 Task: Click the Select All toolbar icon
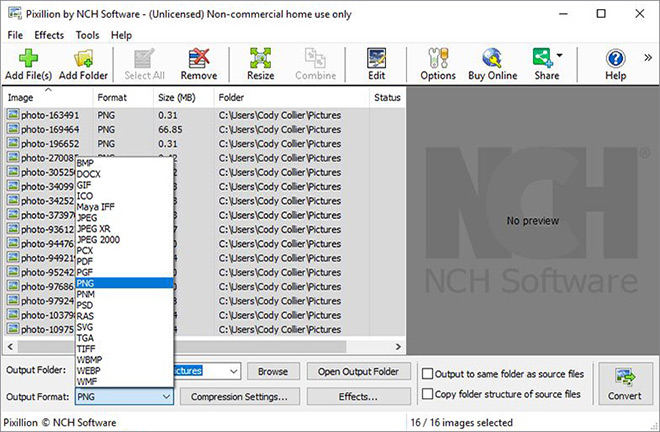pyautogui.click(x=144, y=58)
